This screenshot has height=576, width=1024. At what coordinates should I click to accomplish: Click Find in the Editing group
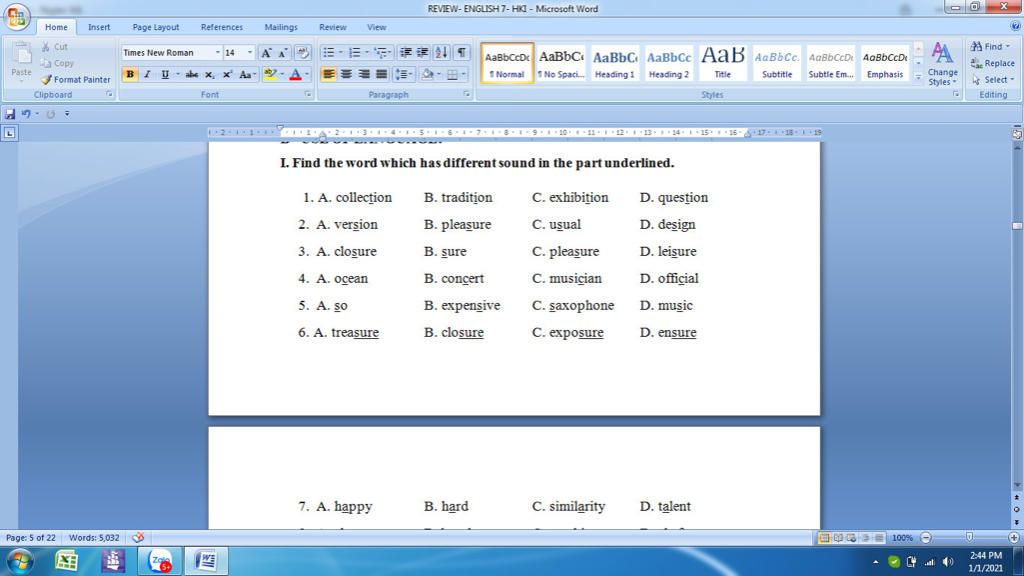[x=991, y=47]
